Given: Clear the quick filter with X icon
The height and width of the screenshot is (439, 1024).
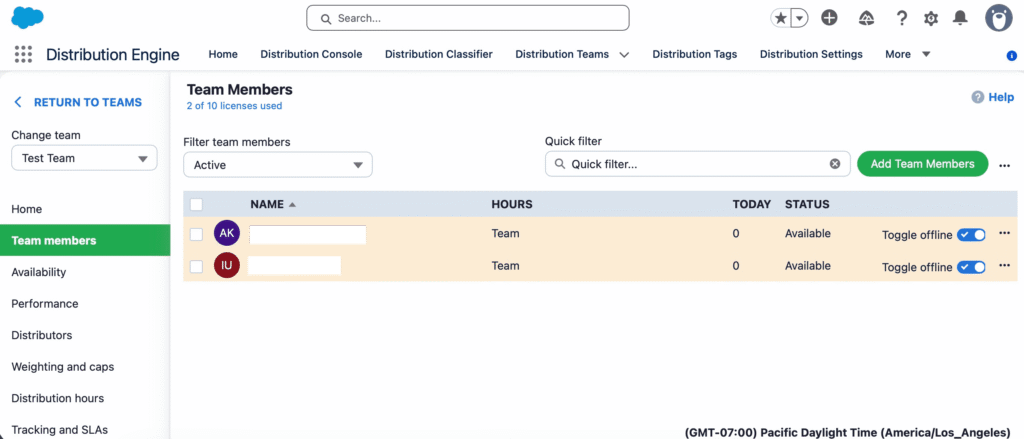Looking at the screenshot, I should click(x=835, y=164).
